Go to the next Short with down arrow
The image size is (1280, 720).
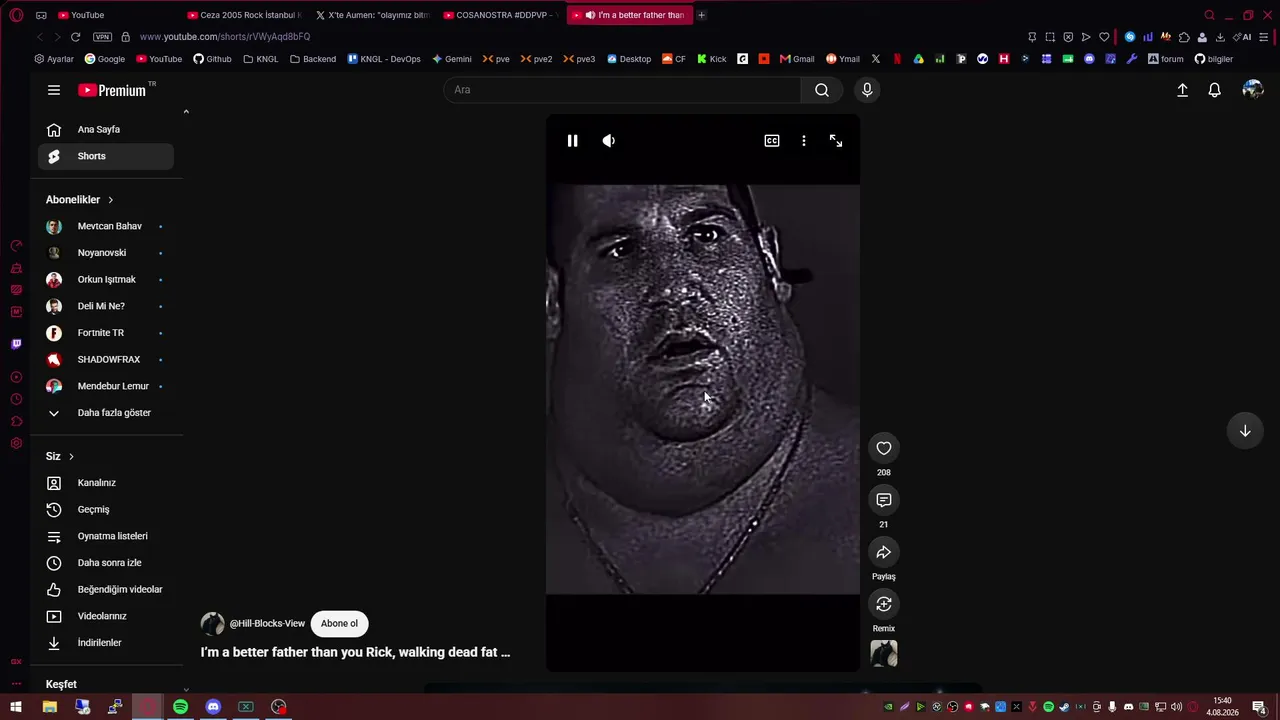[1245, 431]
